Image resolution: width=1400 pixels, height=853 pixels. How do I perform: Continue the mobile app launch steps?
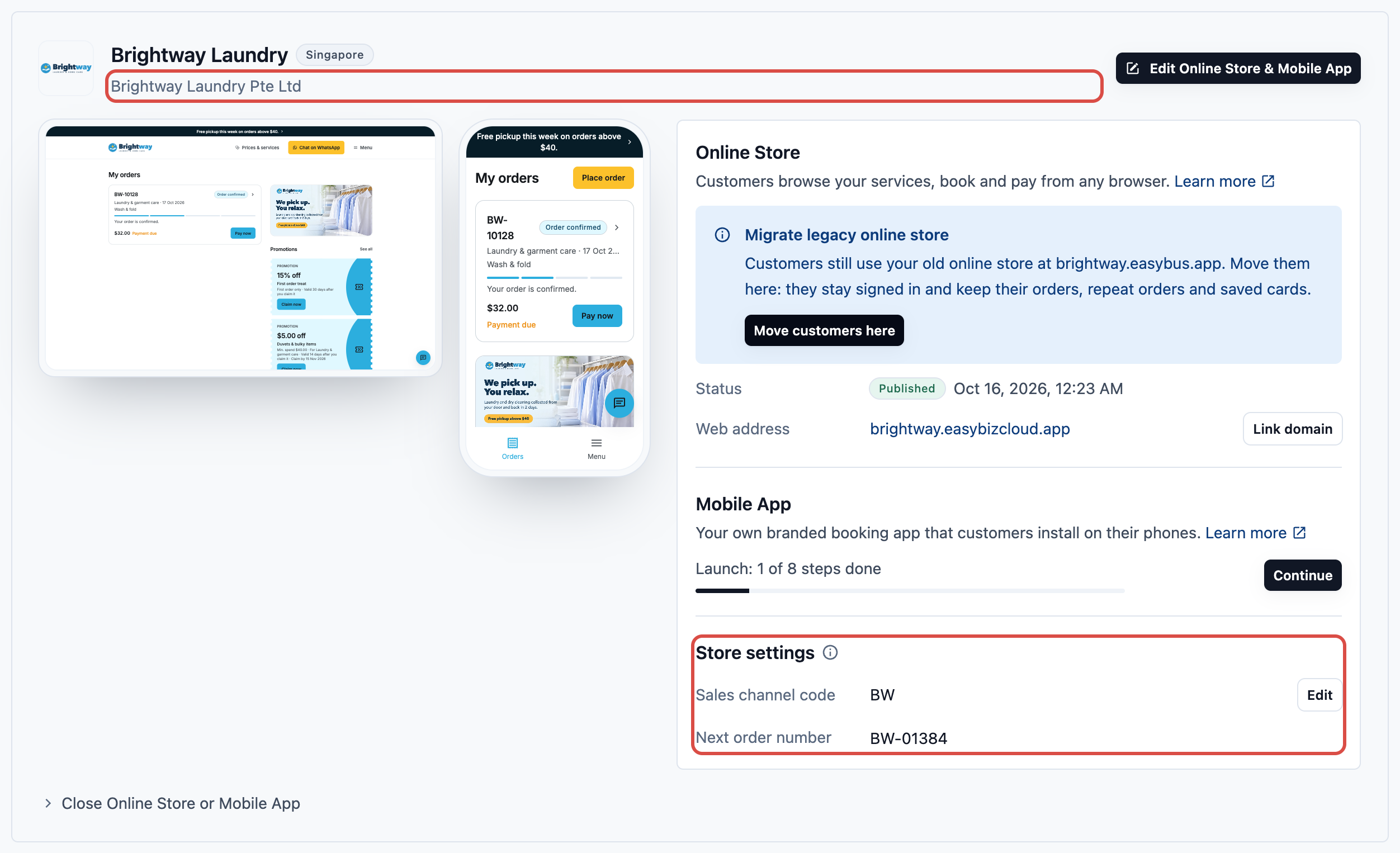[x=1302, y=575]
